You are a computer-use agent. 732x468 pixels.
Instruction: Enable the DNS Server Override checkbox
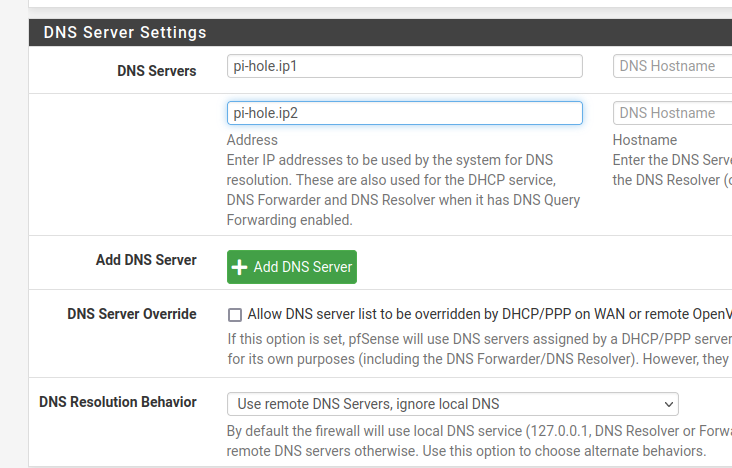(235, 314)
